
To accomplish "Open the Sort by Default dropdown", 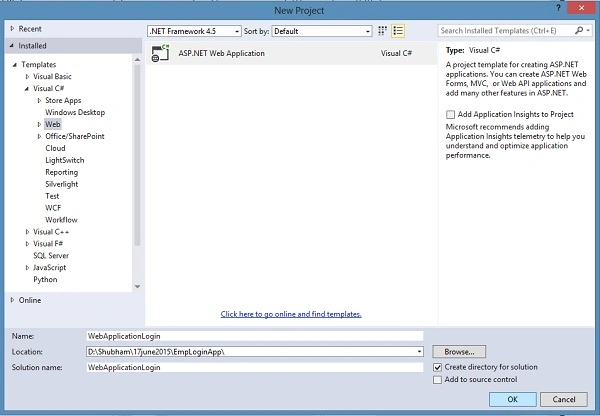I will point(322,31).
